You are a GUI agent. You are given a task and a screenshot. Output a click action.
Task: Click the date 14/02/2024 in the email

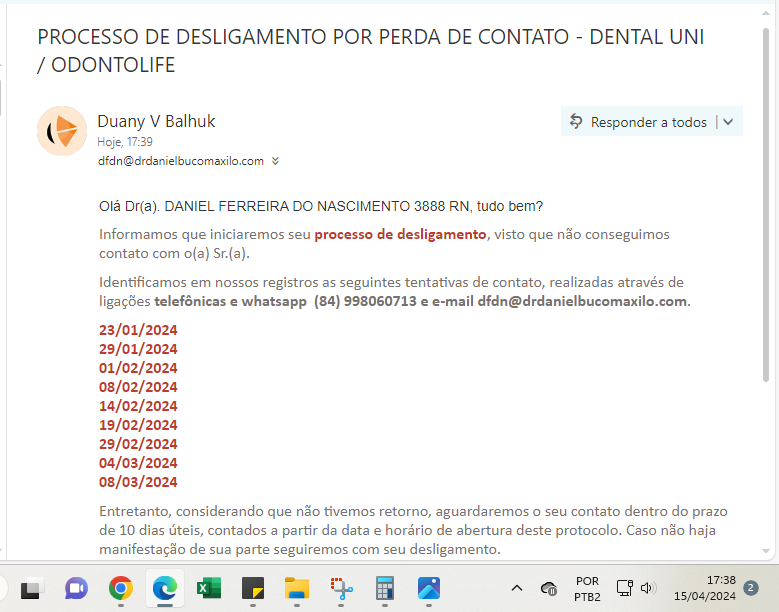[138, 406]
